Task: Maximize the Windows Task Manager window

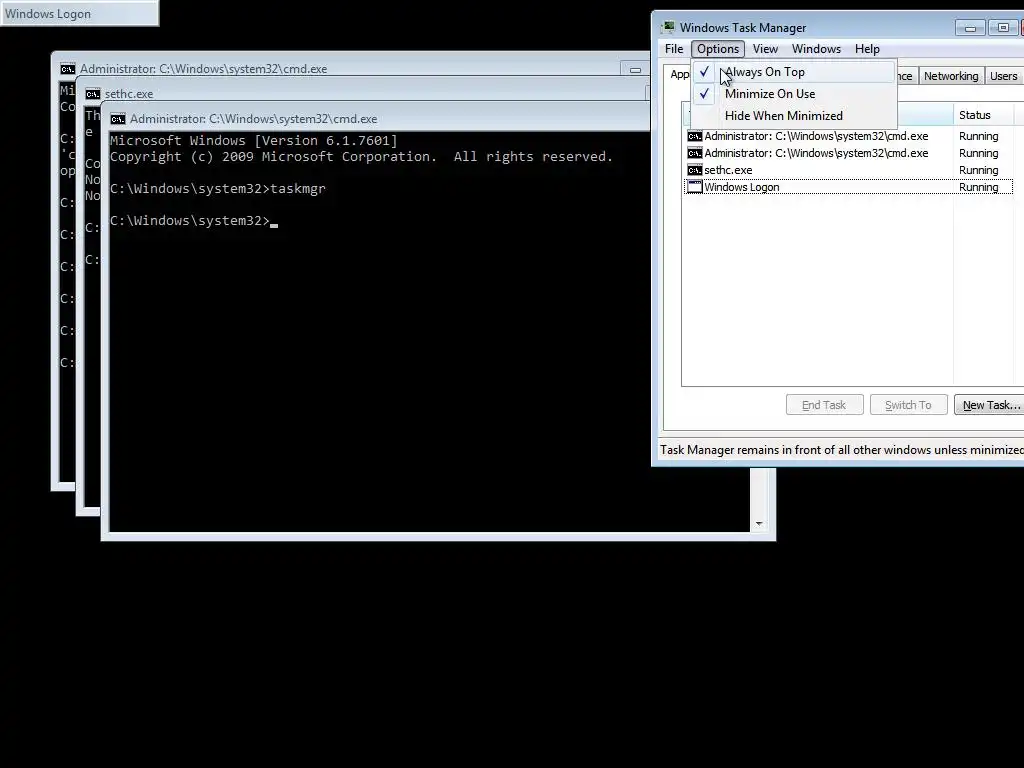Action: coord(1002,27)
